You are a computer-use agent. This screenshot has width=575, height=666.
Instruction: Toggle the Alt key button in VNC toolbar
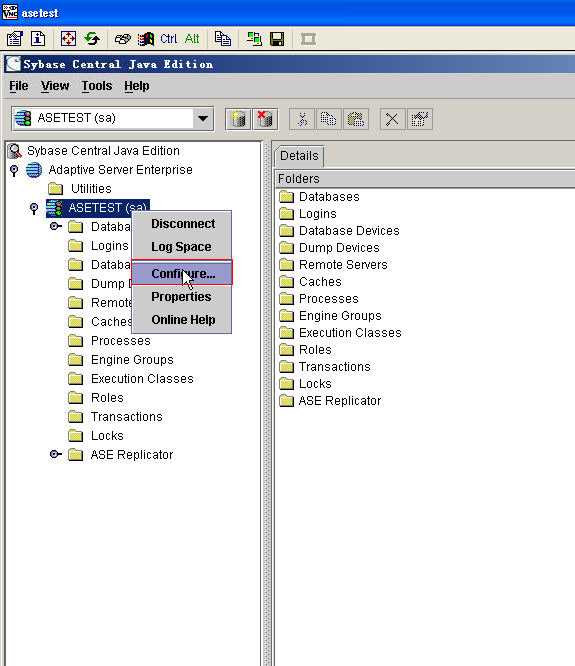click(192, 39)
